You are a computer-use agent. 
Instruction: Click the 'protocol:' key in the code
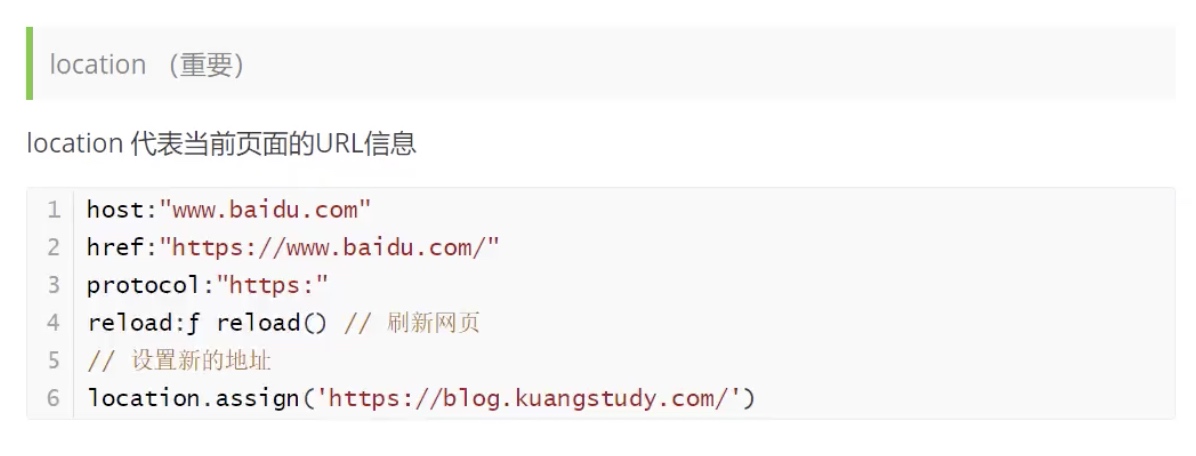[x=151, y=285]
